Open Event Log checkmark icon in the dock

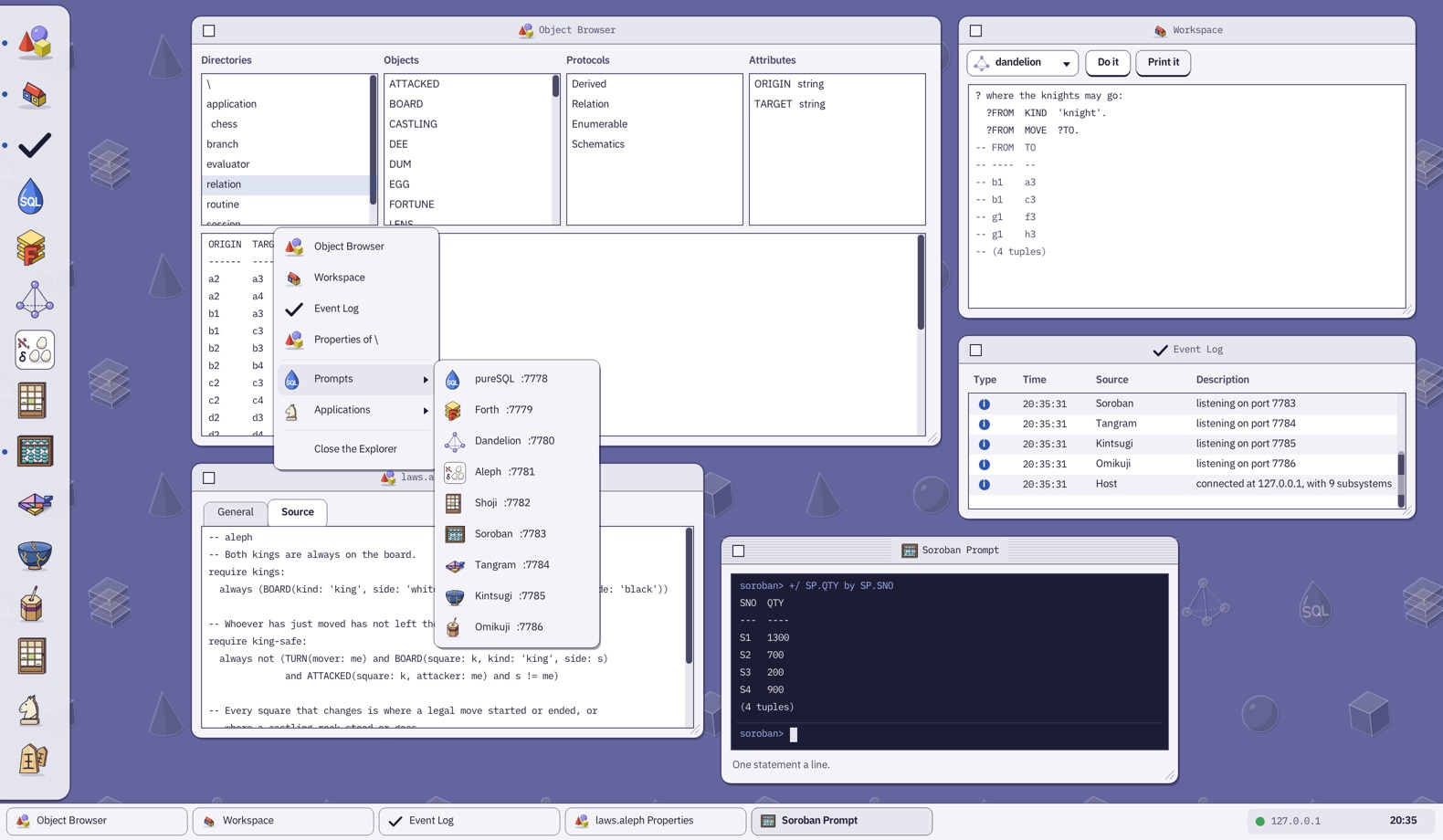(x=35, y=145)
